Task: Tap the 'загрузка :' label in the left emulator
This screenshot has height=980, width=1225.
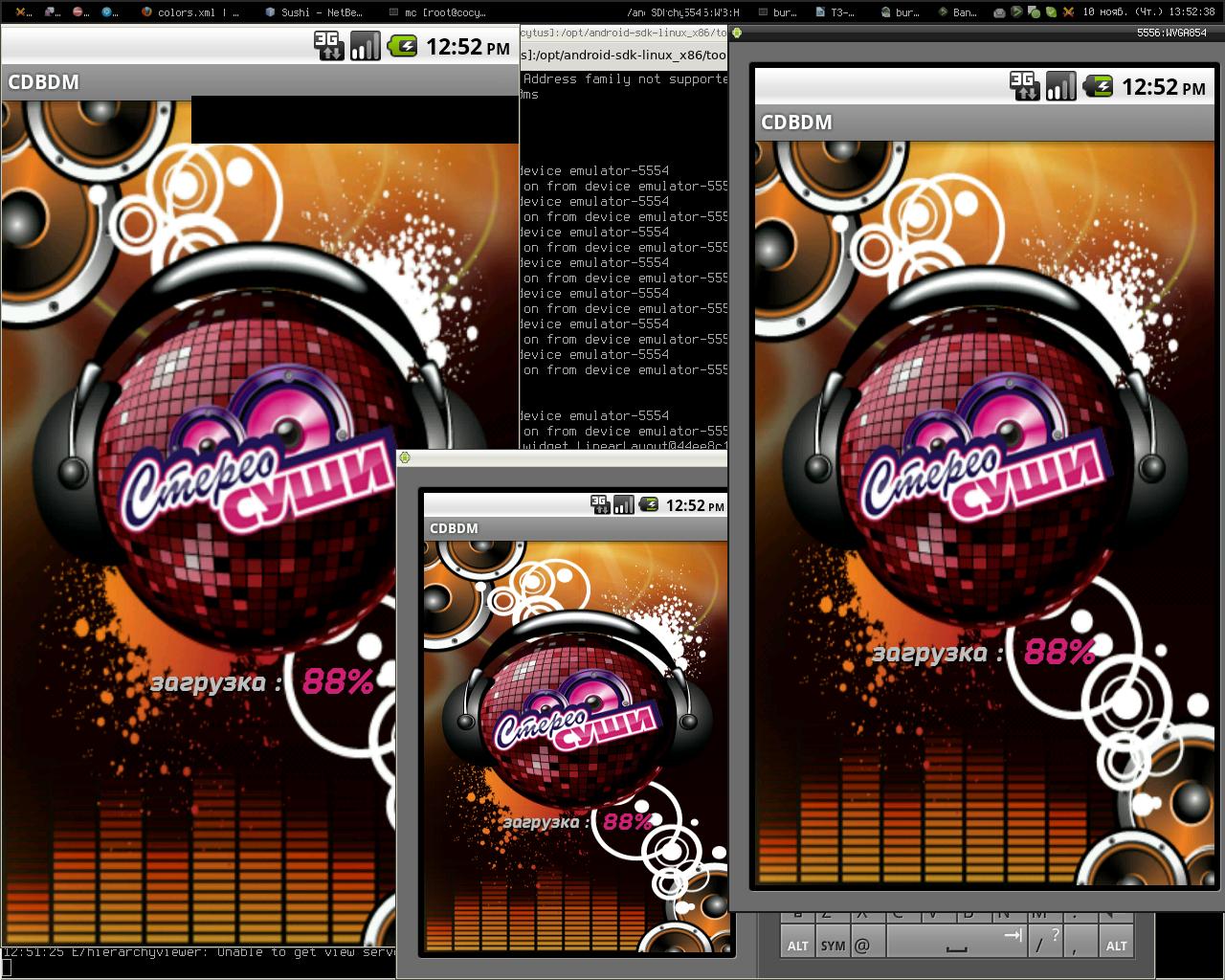Action: [x=216, y=683]
